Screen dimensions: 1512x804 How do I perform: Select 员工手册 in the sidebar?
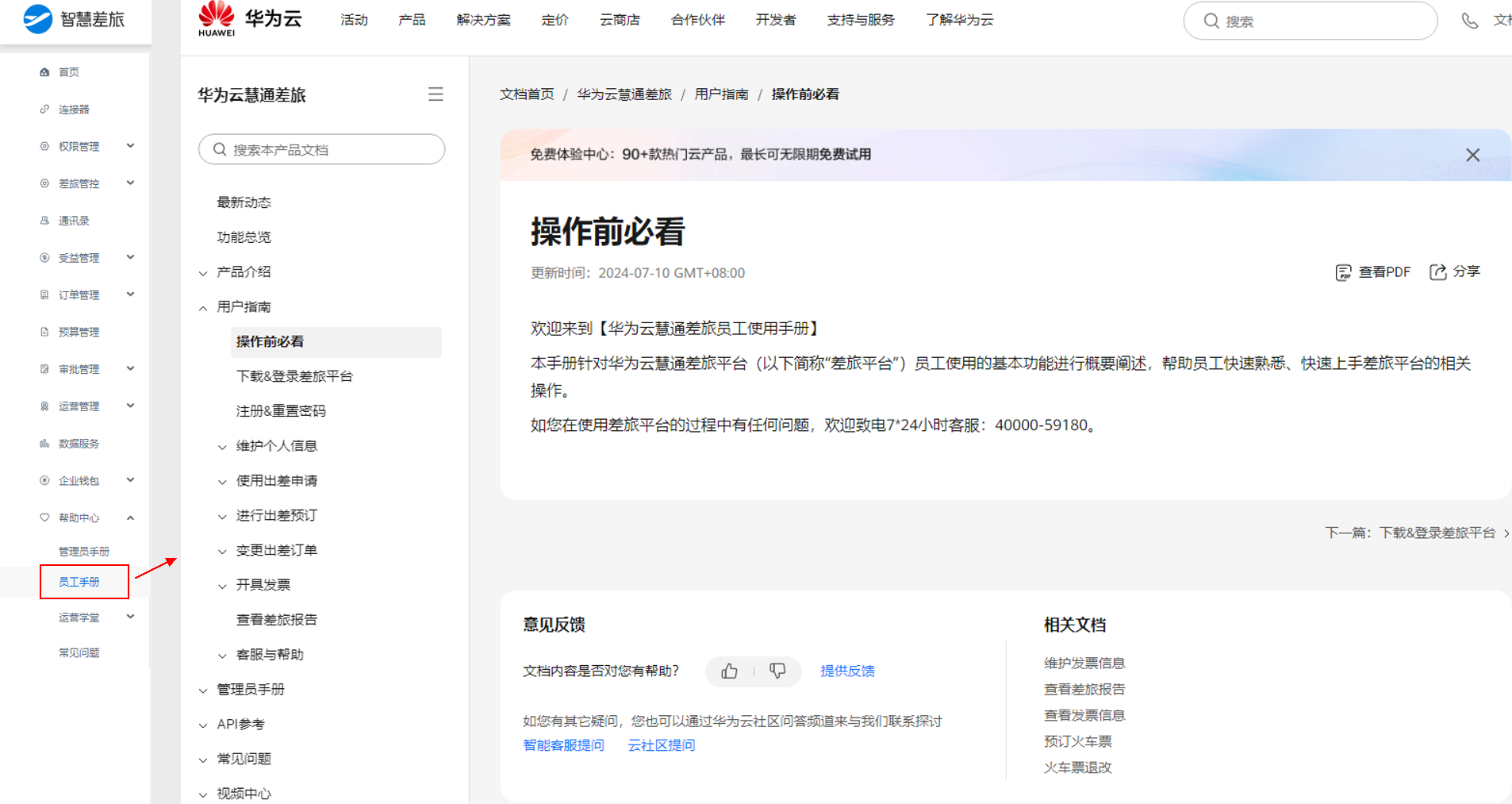click(79, 582)
